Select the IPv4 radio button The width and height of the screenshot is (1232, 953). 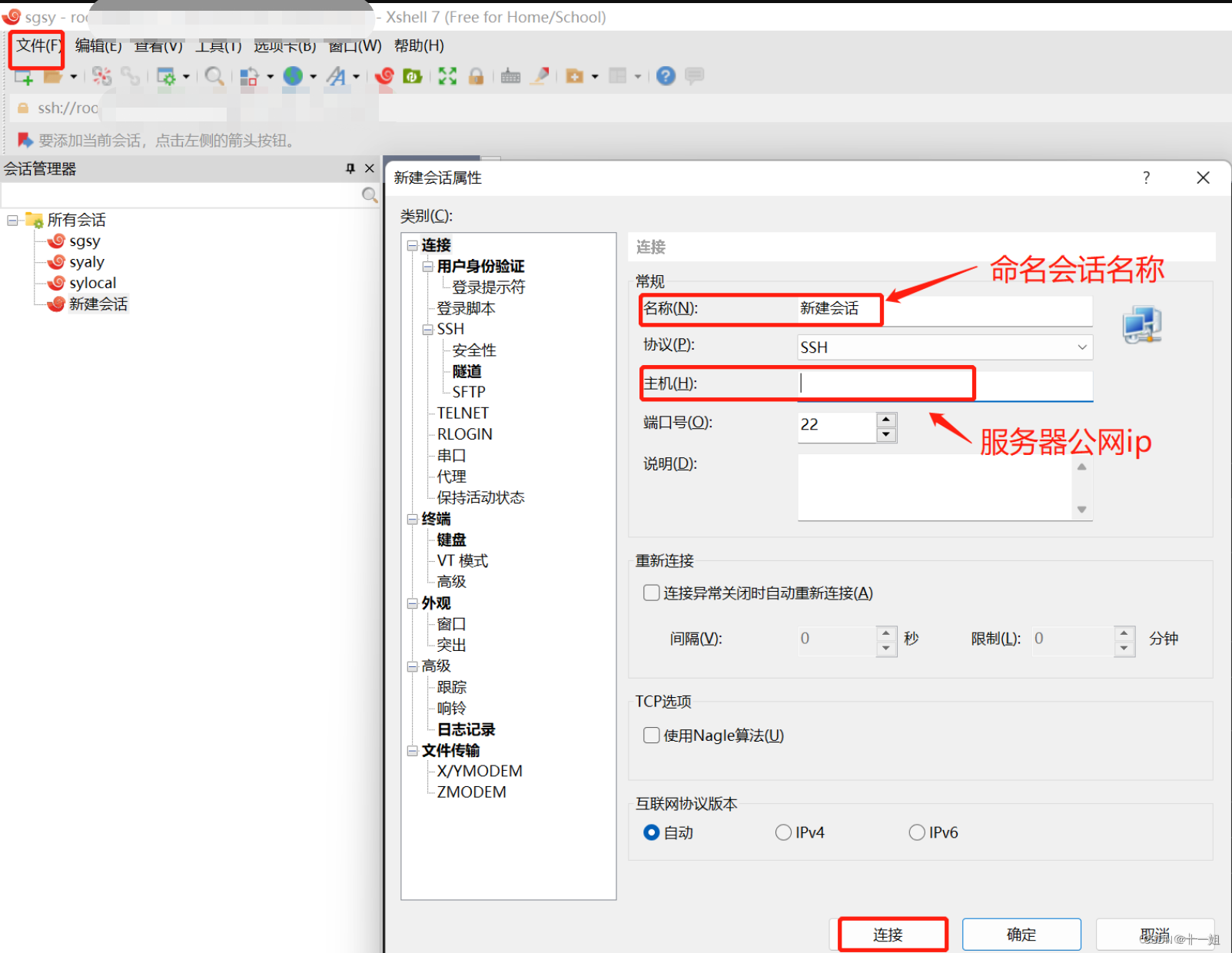click(783, 832)
